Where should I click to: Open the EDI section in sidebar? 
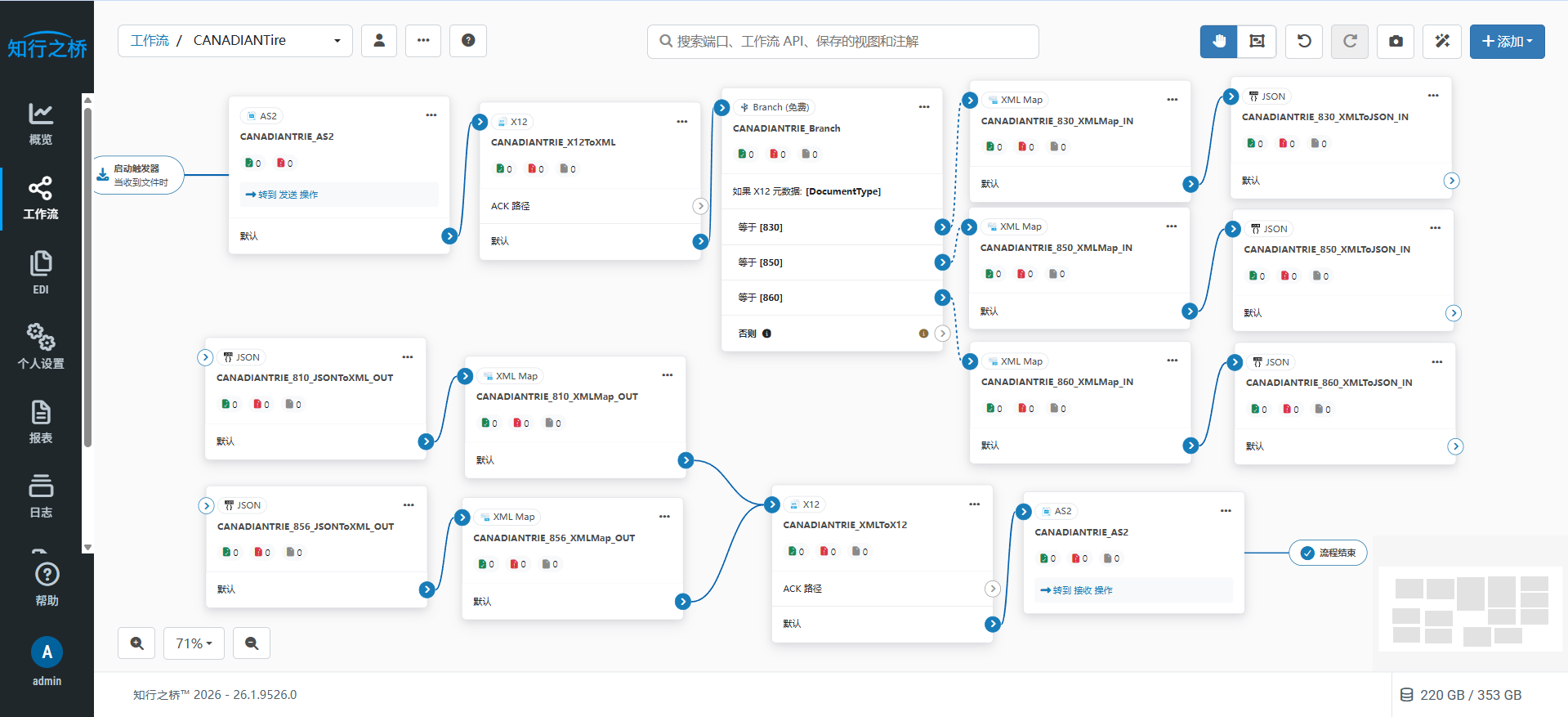tap(41, 272)
